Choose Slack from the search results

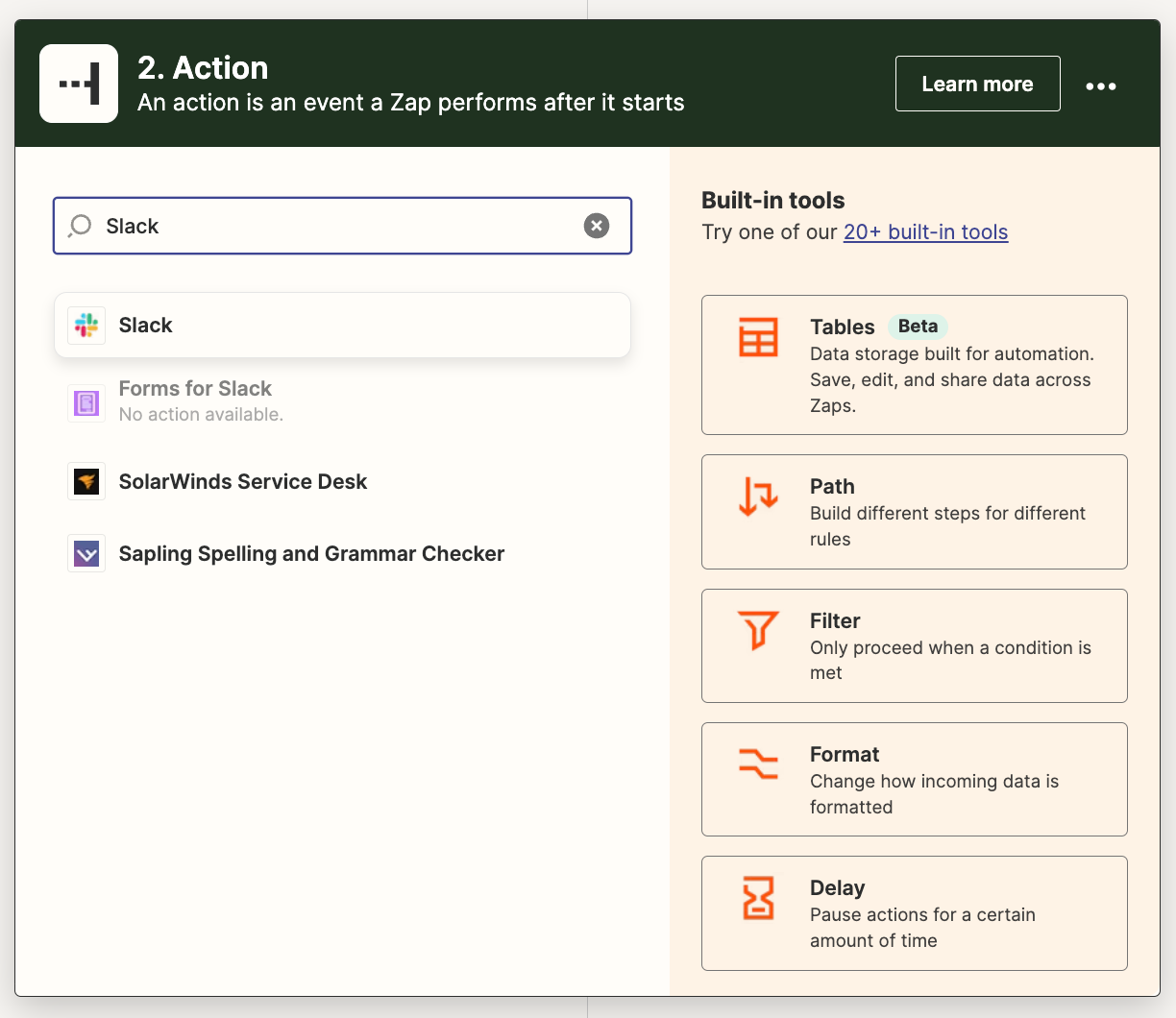click(x=342, y=326)
